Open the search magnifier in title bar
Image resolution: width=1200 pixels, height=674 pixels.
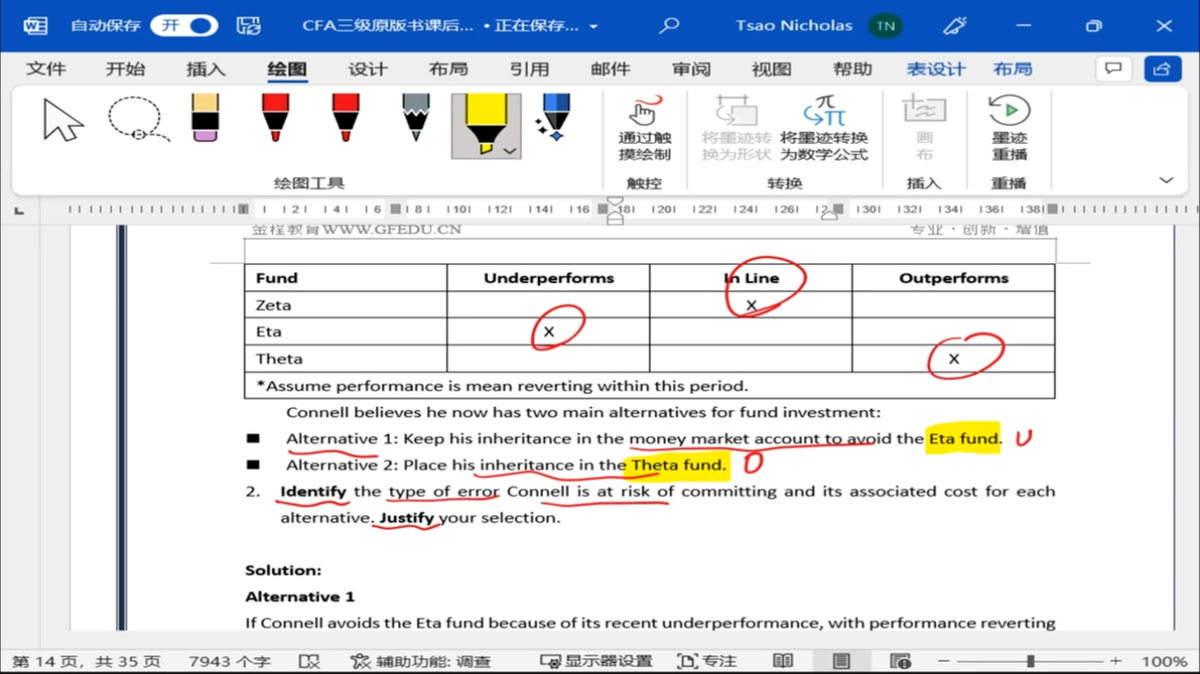[x=670, y=26]
